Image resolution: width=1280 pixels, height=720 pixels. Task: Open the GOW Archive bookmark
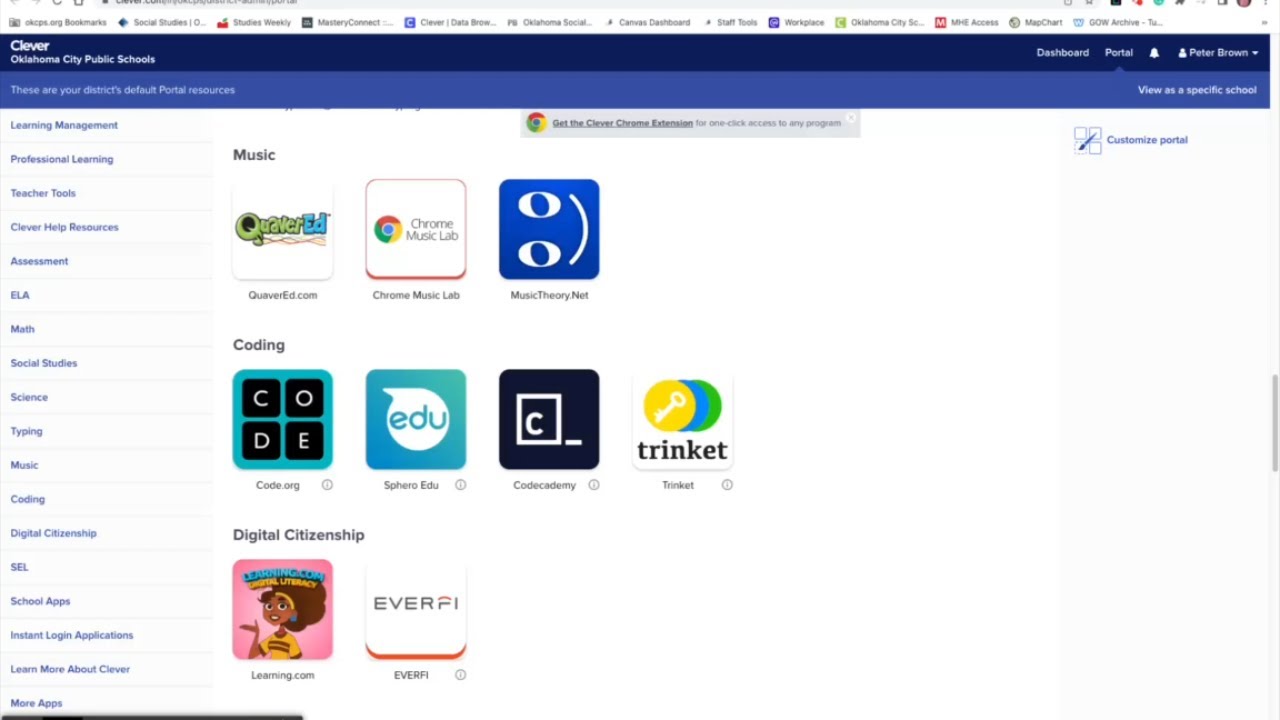[x=1118, y=22]
